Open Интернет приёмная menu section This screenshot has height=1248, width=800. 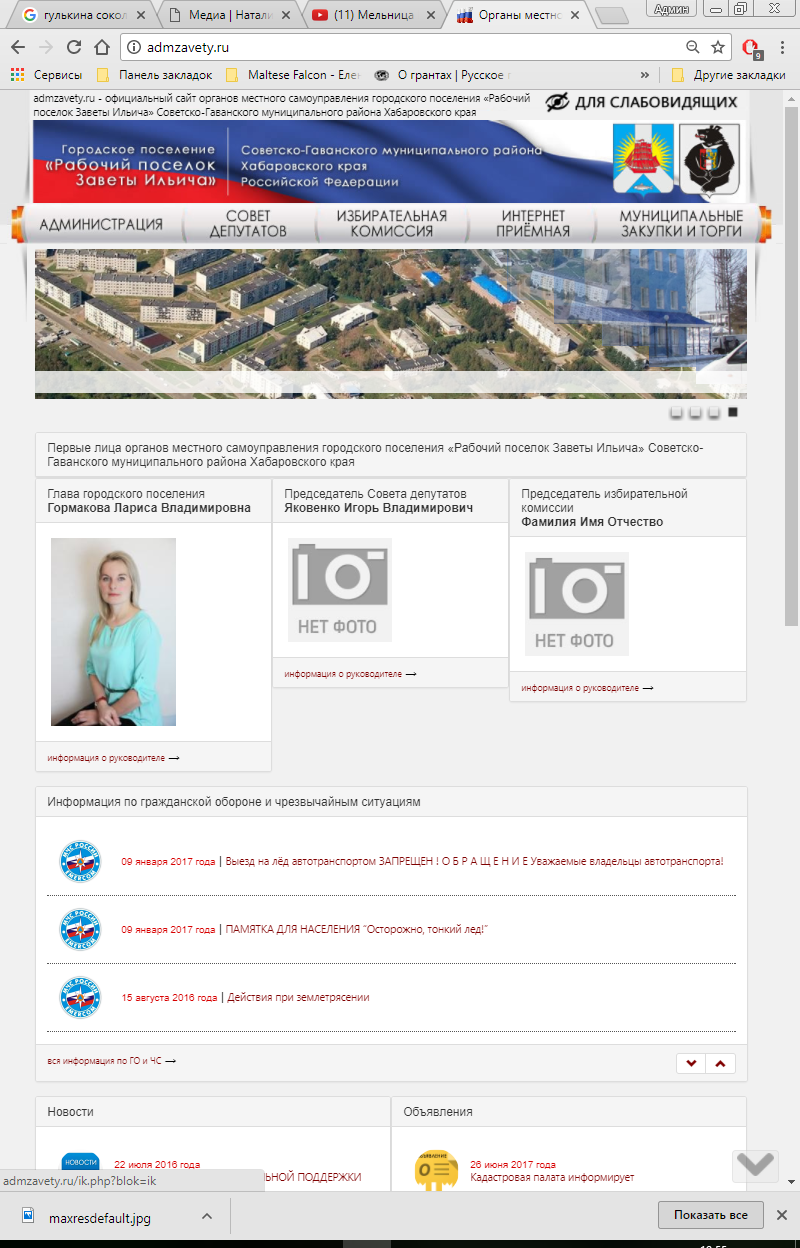click(533, 224)
